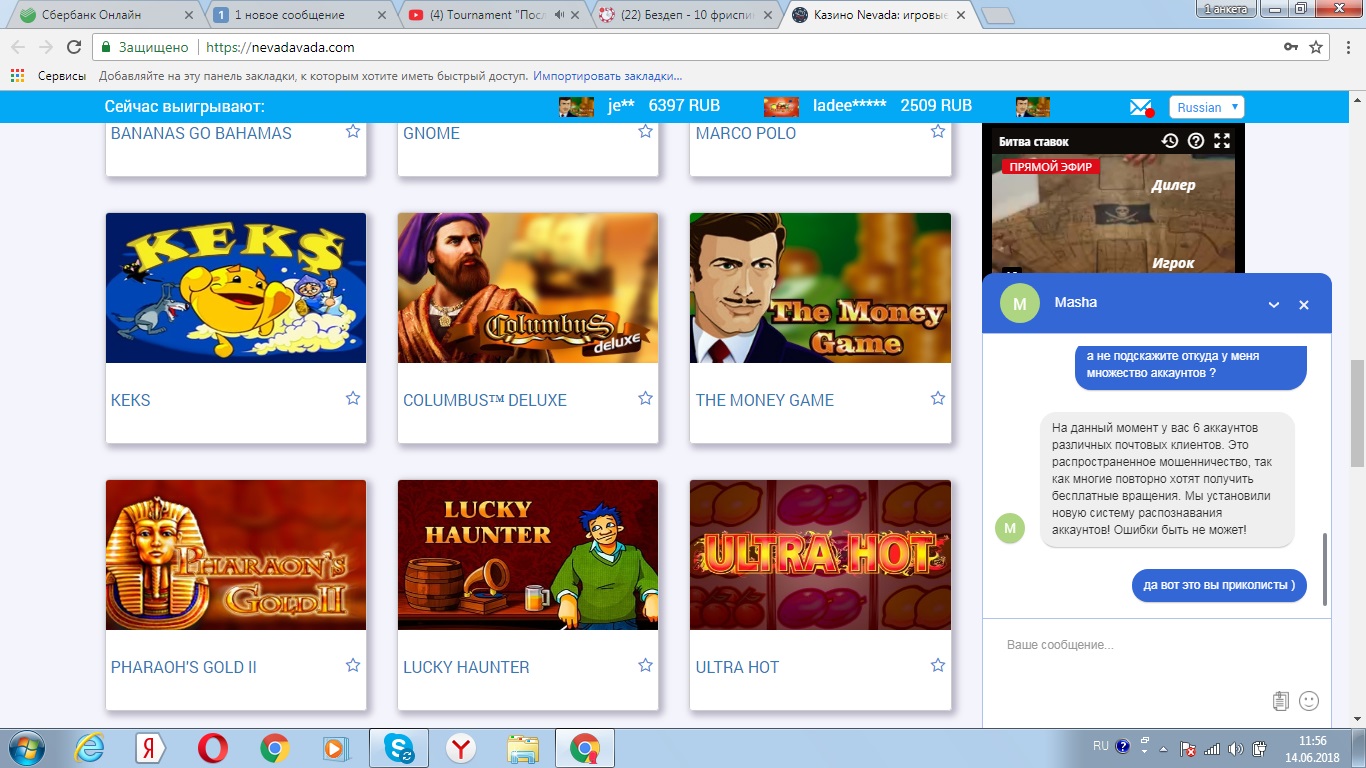Toggle favorite star for Columbus Deluxe
This screenshot has width=1366, height=768.
point(645,398)
